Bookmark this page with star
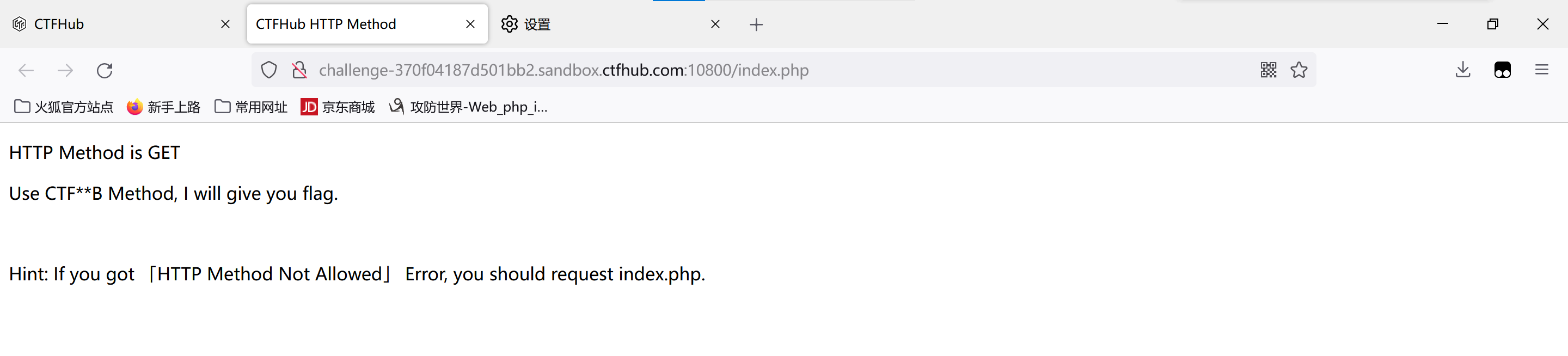This screenshot has height=356, width=1568. [1299, 70]
